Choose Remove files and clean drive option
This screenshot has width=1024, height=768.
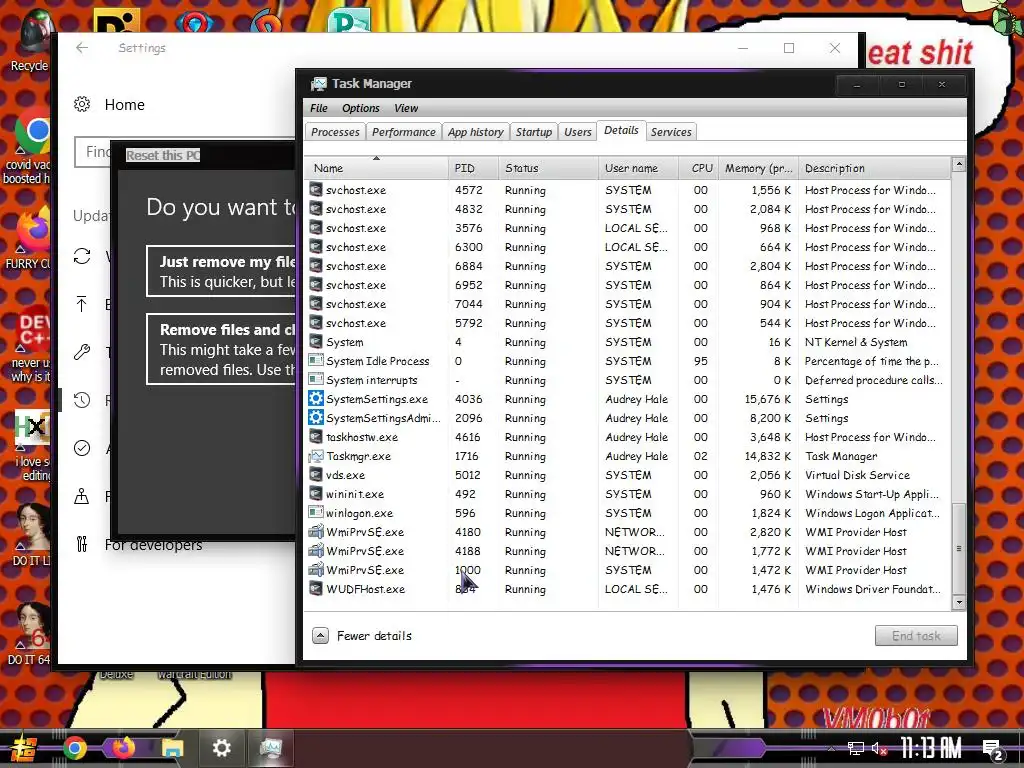pyautogui.click(x=221, y=349)
